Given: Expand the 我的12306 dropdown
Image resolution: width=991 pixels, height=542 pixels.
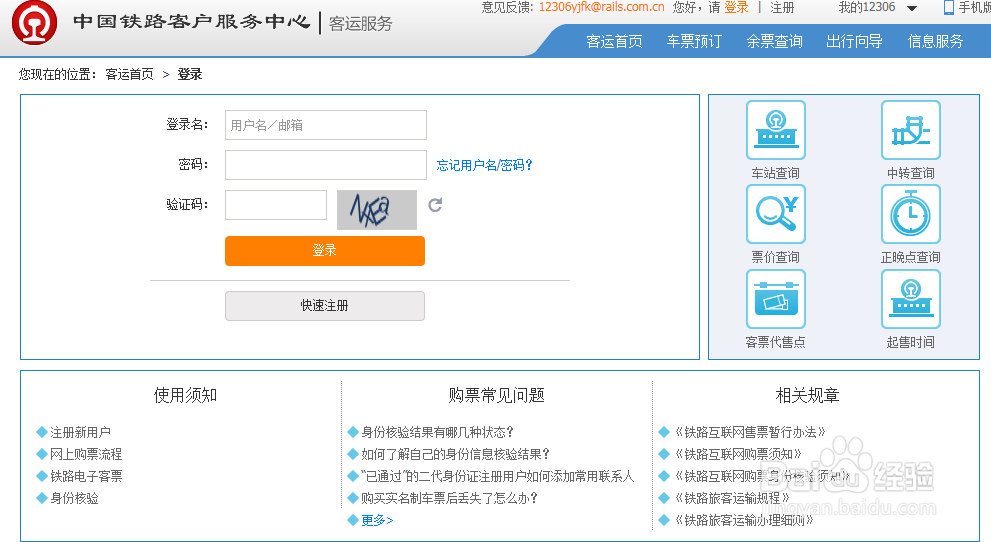Looking at the screenshot, I should pyautogui.click(x=911, y=8).
